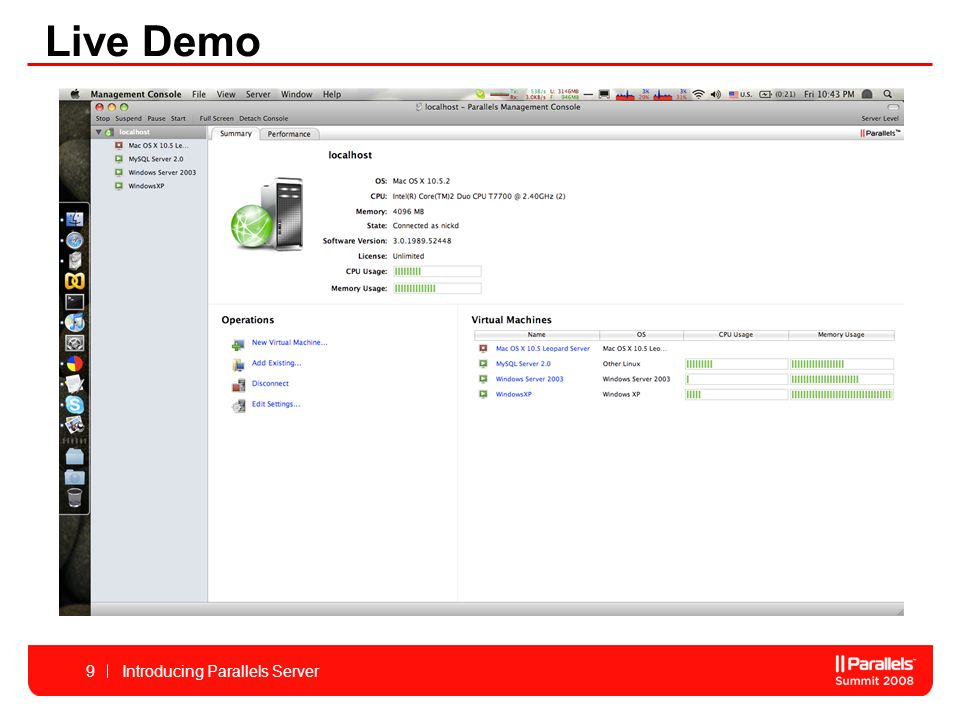Click the MySQL Server 2.0 running icon in sidebar
Viewport: 960px width, 720px height.
tap(119, 159)
